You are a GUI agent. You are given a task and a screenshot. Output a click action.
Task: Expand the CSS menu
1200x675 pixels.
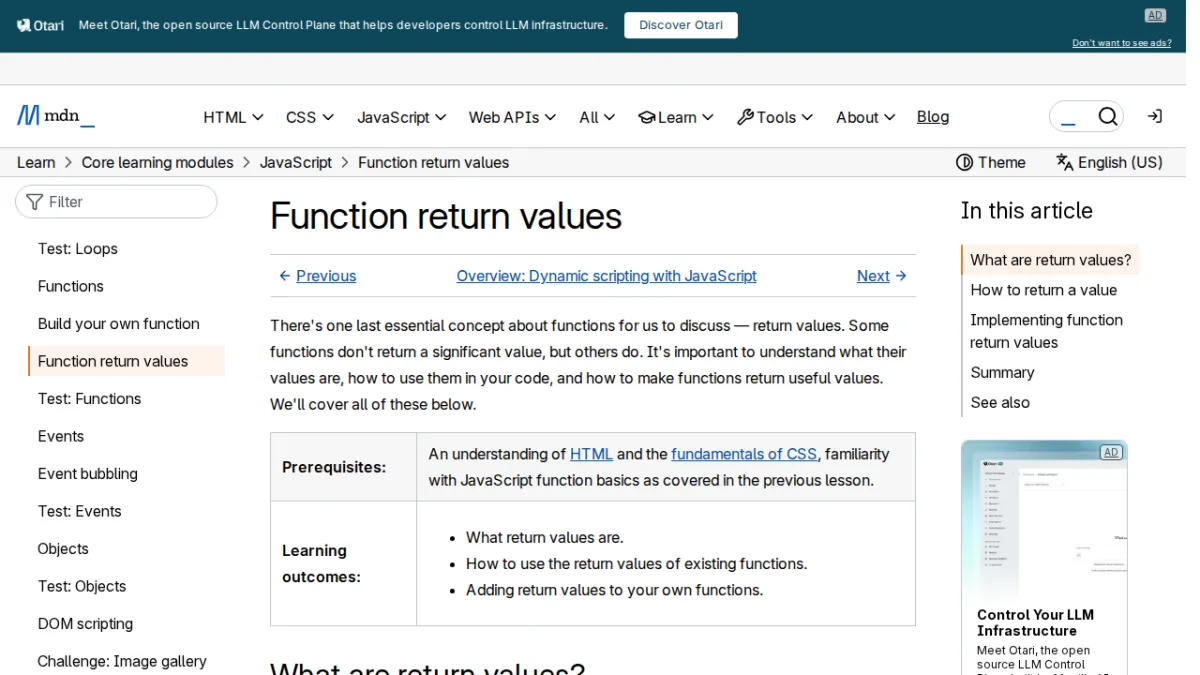(310, 117)
